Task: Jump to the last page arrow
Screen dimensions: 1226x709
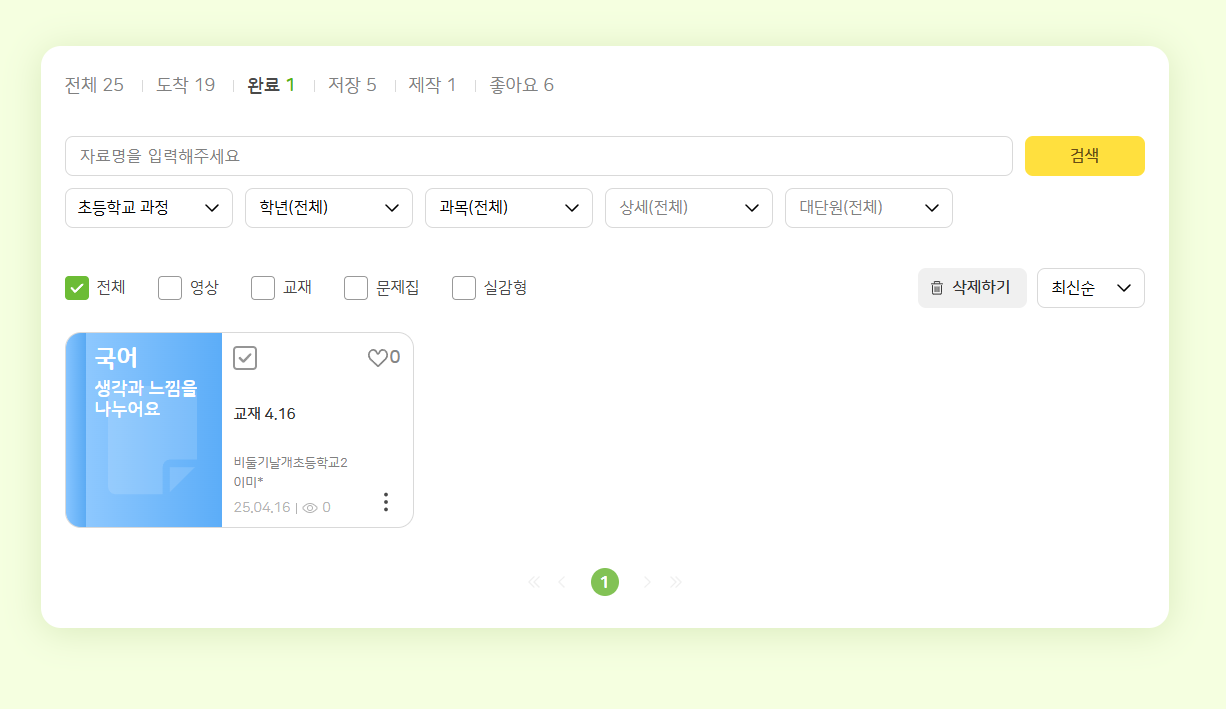Action: 676,582
